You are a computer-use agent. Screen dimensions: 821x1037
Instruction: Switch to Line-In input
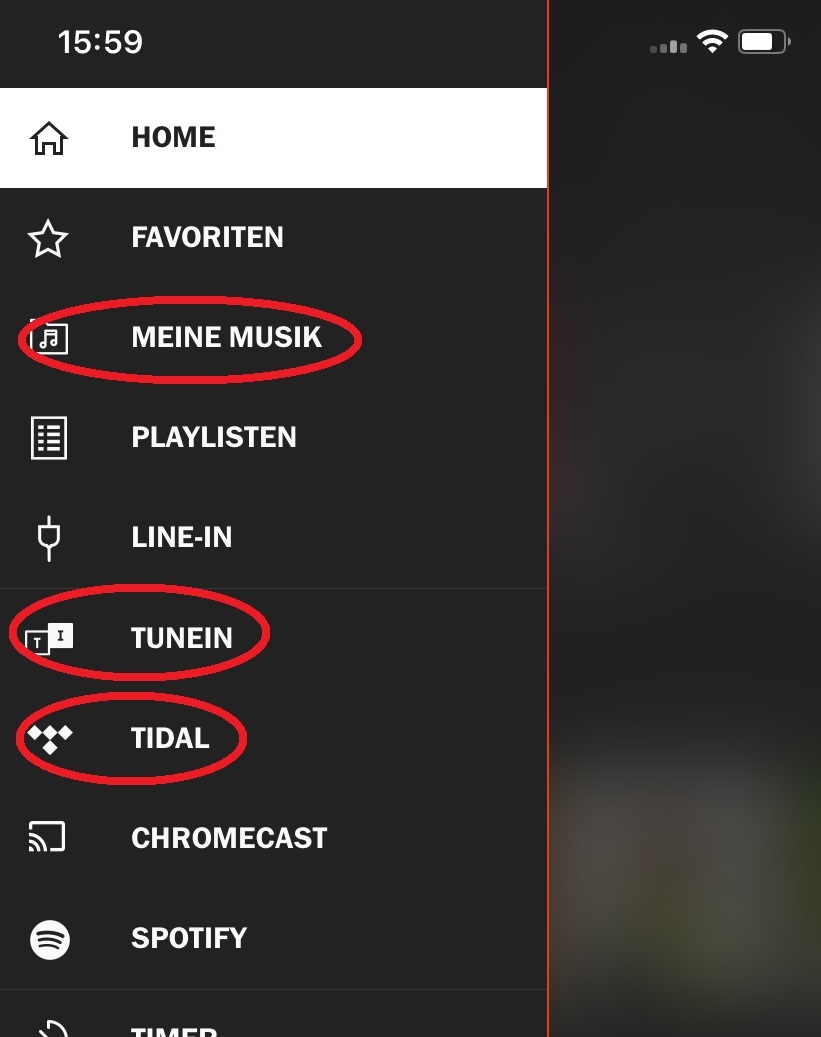181,537
